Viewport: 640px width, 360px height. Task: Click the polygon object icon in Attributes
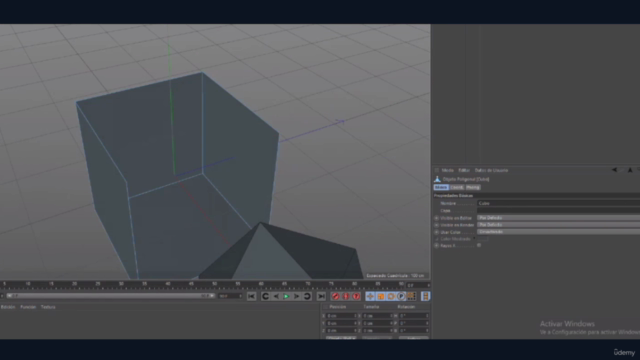point(437,179)
